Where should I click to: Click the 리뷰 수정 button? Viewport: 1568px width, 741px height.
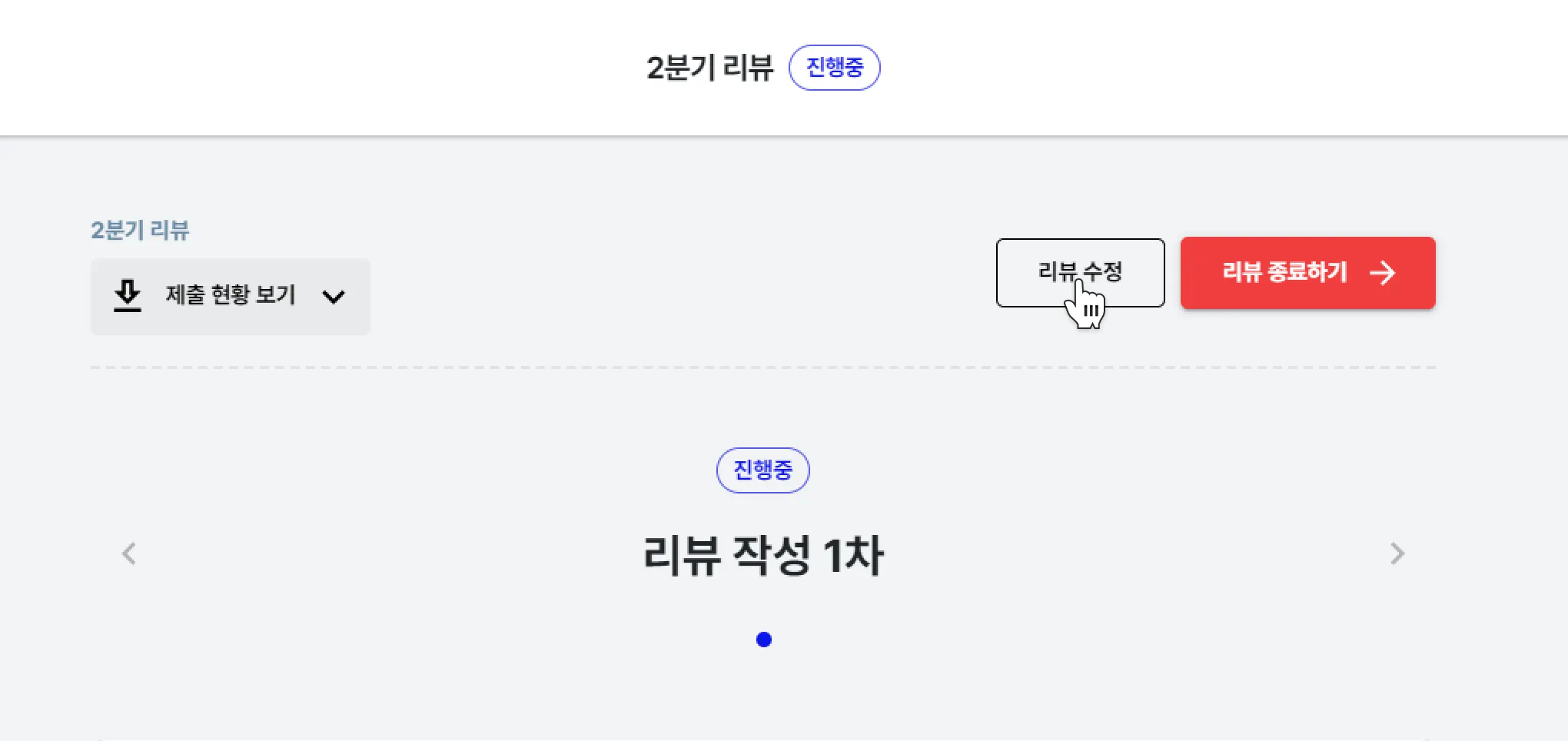click(1081, 273)
